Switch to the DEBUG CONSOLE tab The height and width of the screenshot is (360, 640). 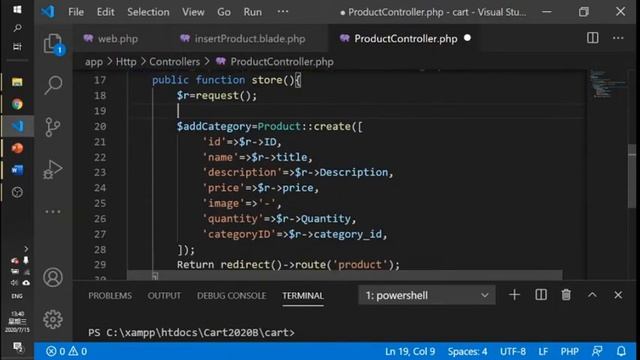[231, 296]
